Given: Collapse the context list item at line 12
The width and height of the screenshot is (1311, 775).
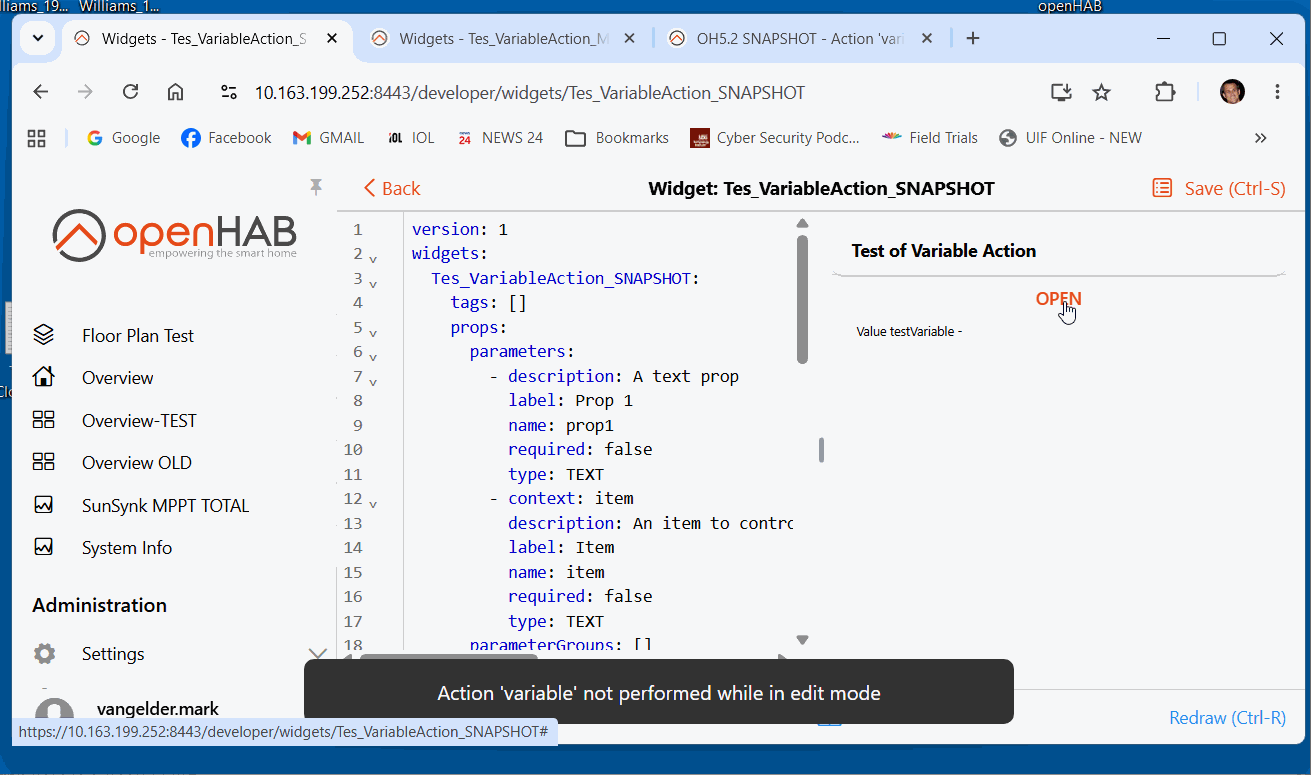Looking at the screenshot, I should pos(373,504).
